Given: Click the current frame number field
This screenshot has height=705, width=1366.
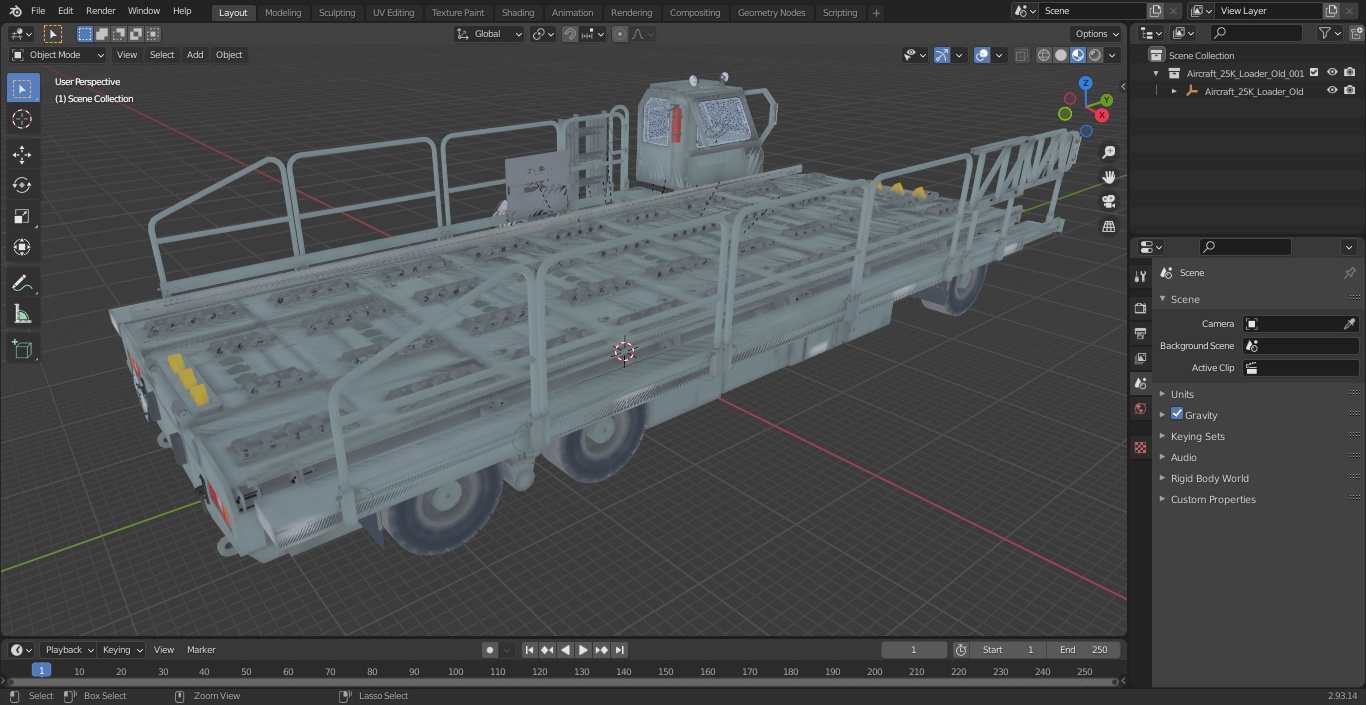Looking at the screenshot, I should [913, 650].
